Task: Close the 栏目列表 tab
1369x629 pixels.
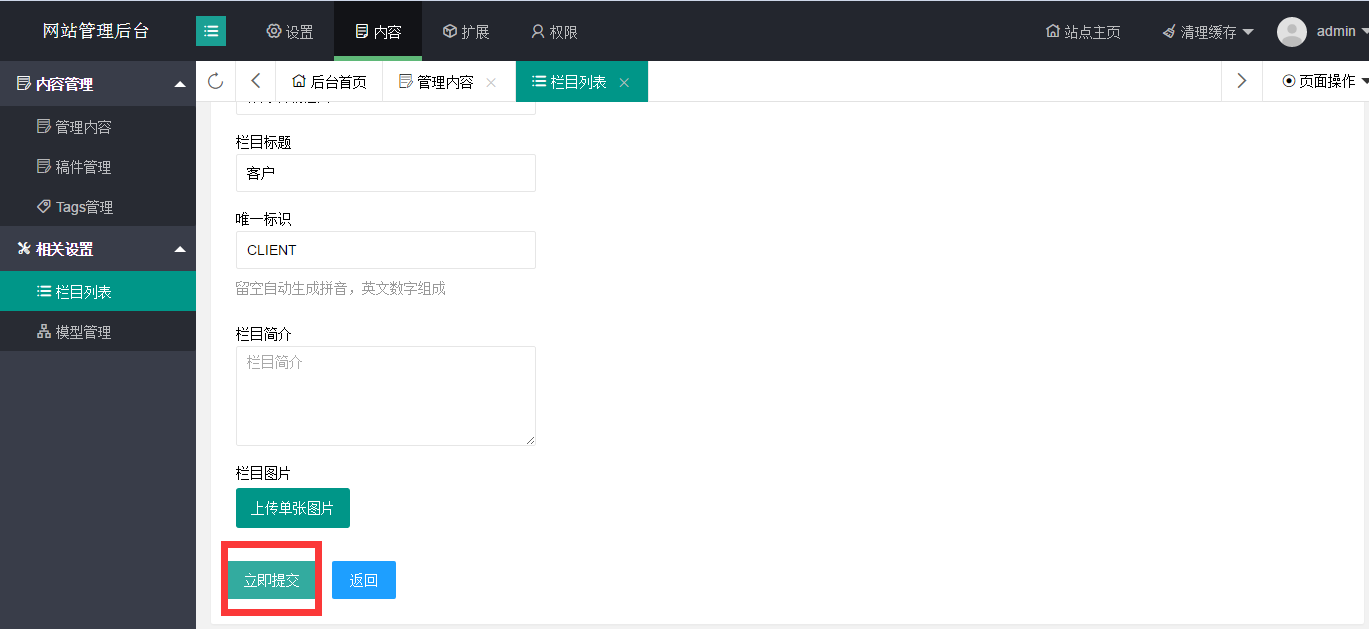Action: (x=624, y=83)
